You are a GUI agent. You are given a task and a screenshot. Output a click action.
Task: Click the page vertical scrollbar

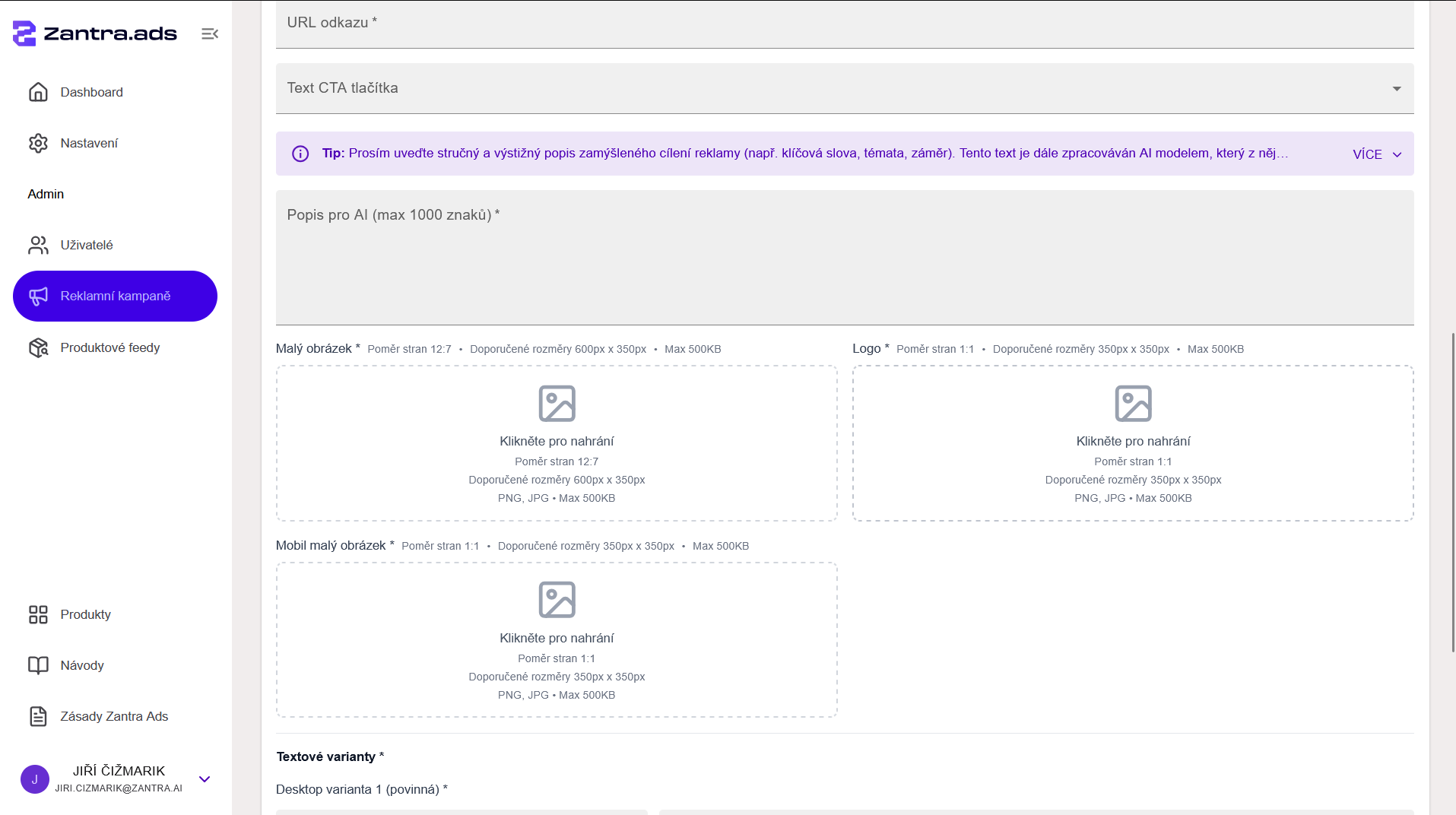click(1453, 493)
